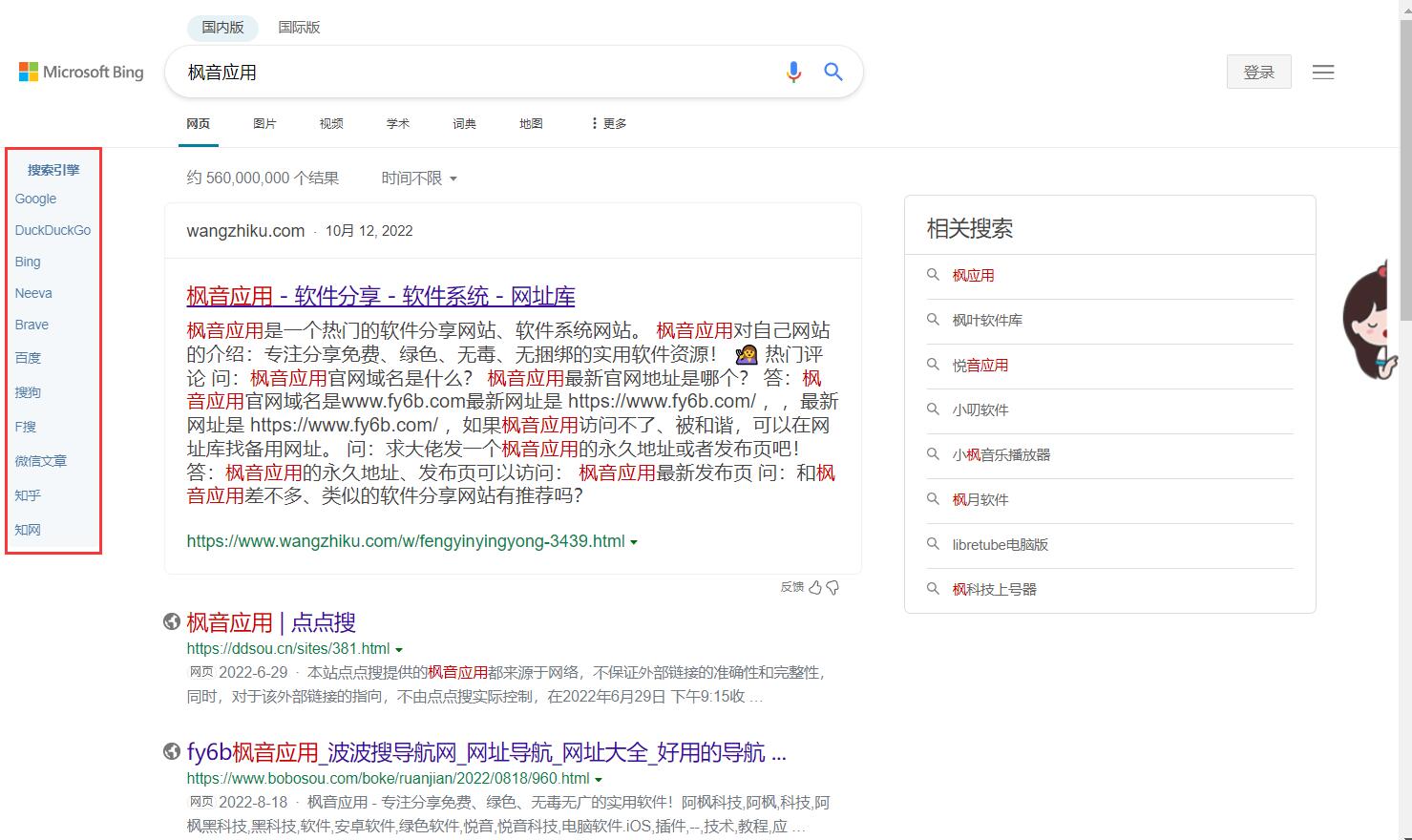The image size is (1412, 840).
Task: Open fy6b枫音应用_波波搜导航网 result
Action: (x=487, y=752)
